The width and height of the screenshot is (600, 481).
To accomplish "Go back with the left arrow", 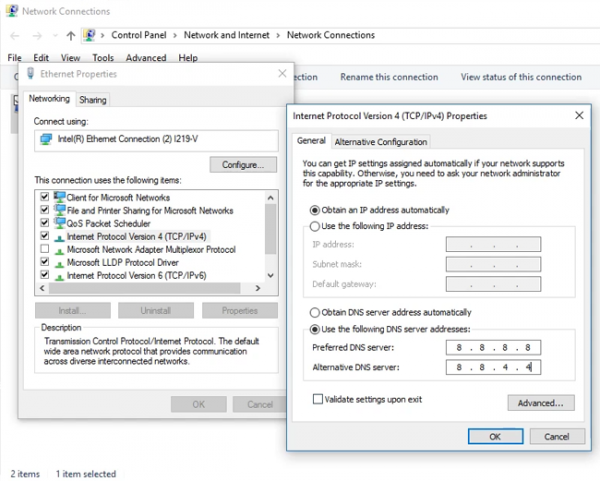I will point(15,36).
